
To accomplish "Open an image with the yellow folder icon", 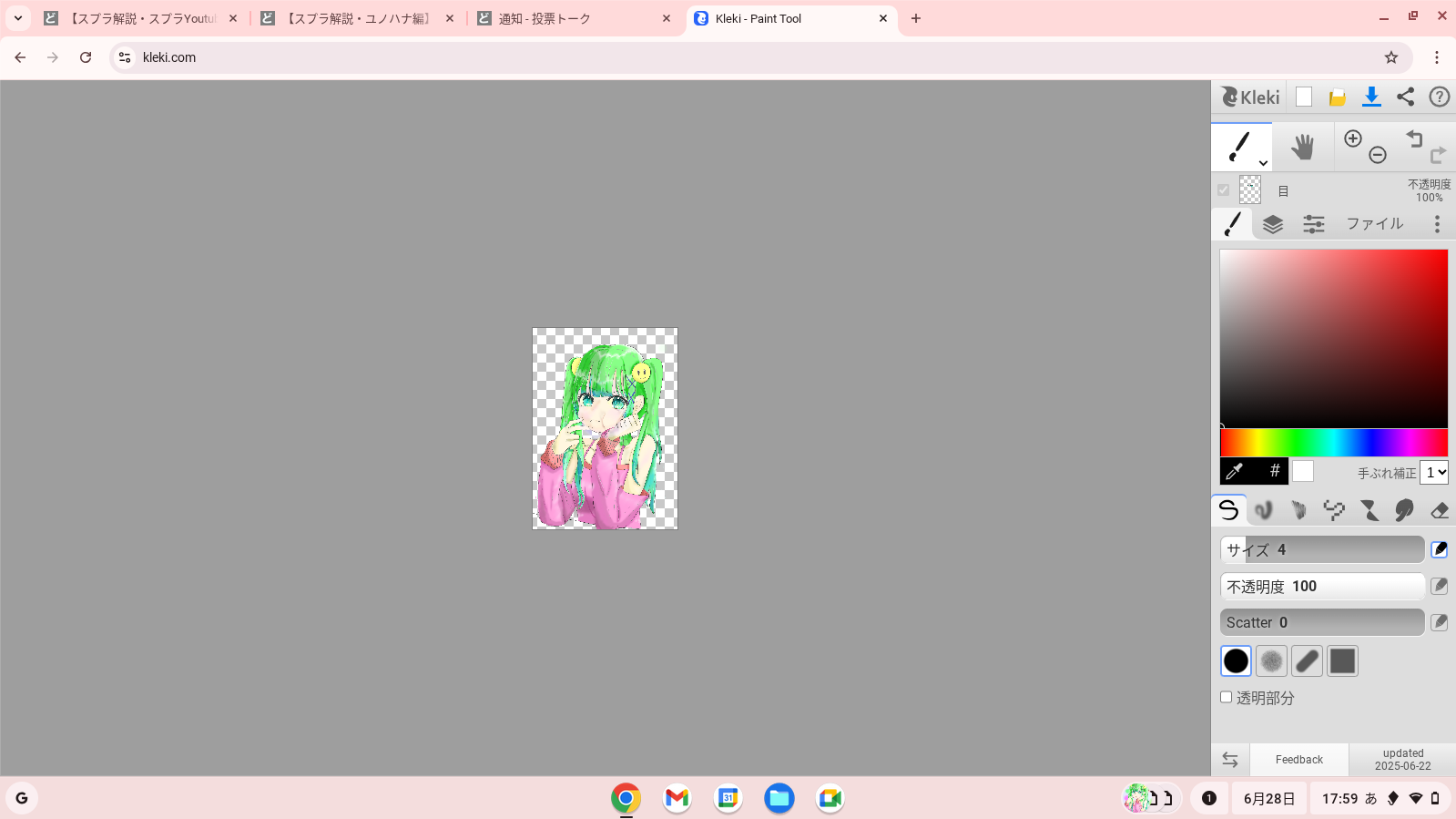I will [x=1338, y=97].
